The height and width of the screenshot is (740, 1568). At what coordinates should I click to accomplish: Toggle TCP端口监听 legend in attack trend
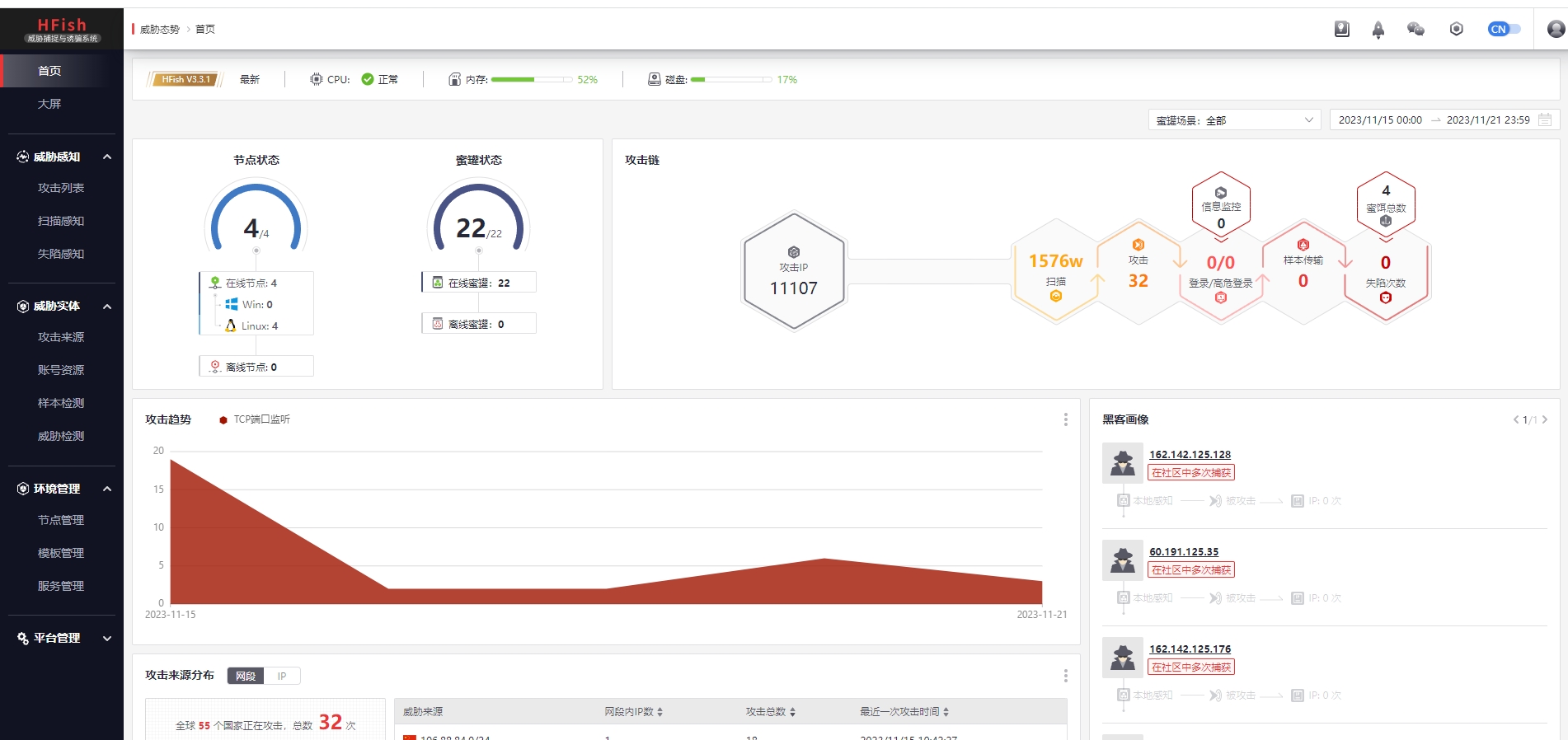pos(255,419)
